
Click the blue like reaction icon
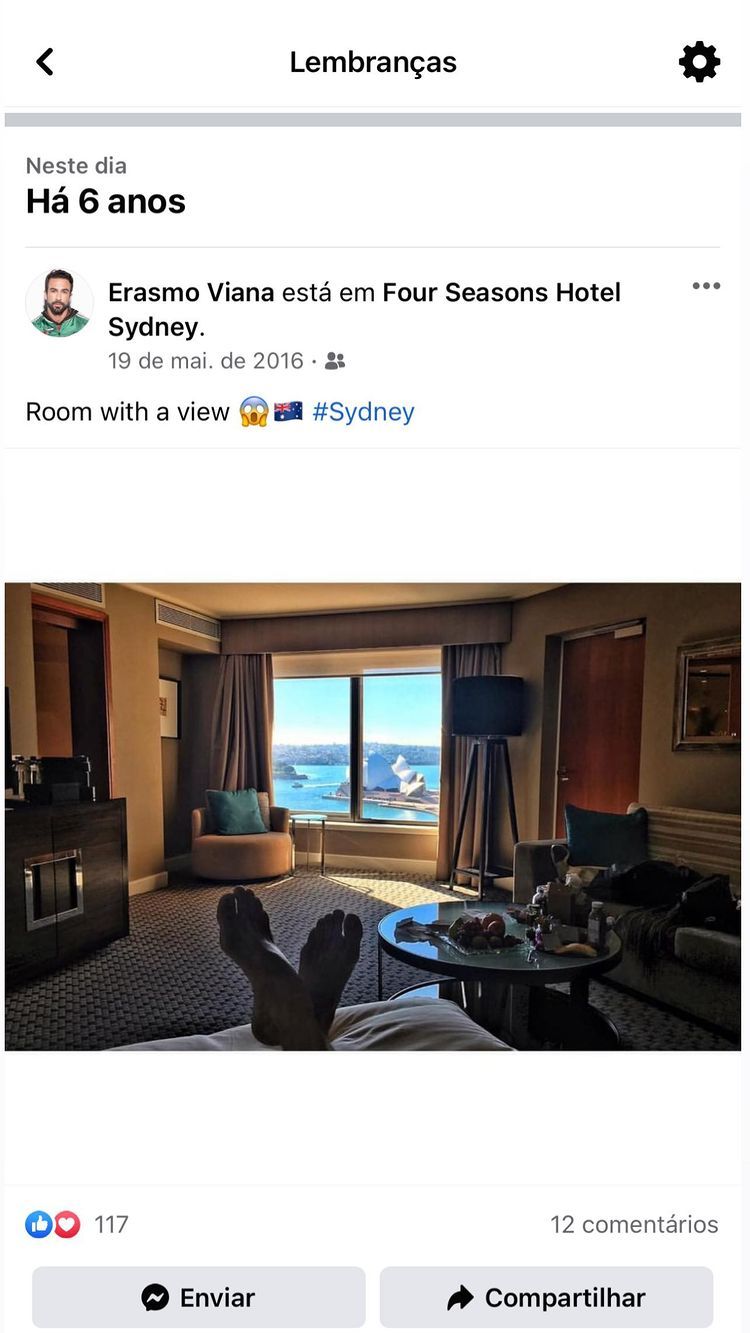(39, 1224)
